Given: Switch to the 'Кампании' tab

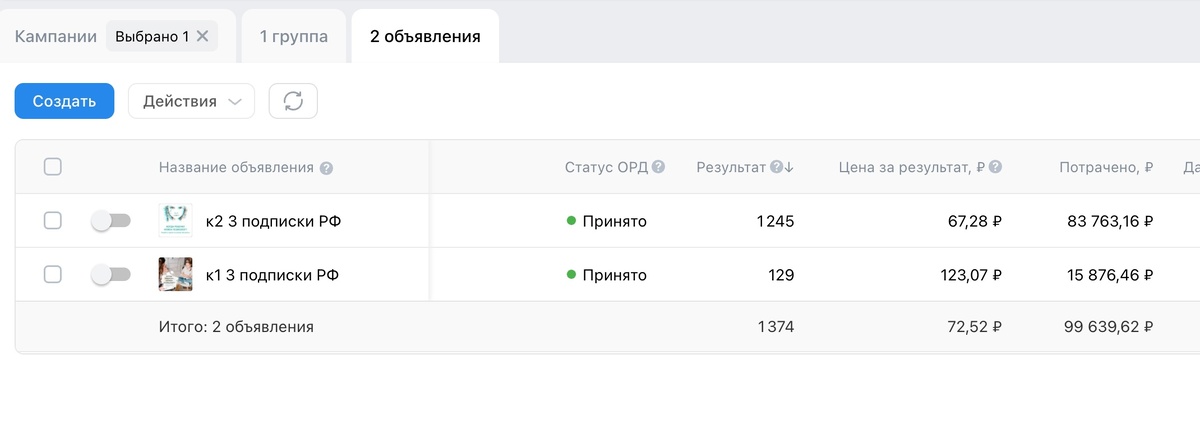Looking at the screenshot, I should tap(55, 37).
